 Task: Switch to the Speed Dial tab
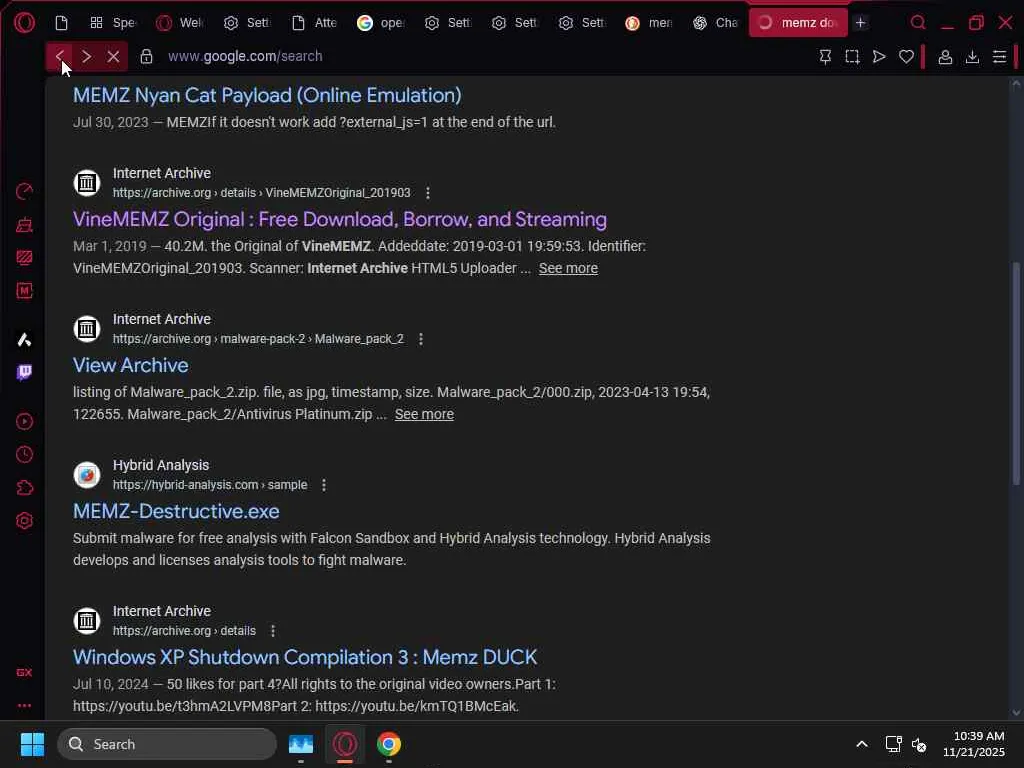tap(114, 23)
